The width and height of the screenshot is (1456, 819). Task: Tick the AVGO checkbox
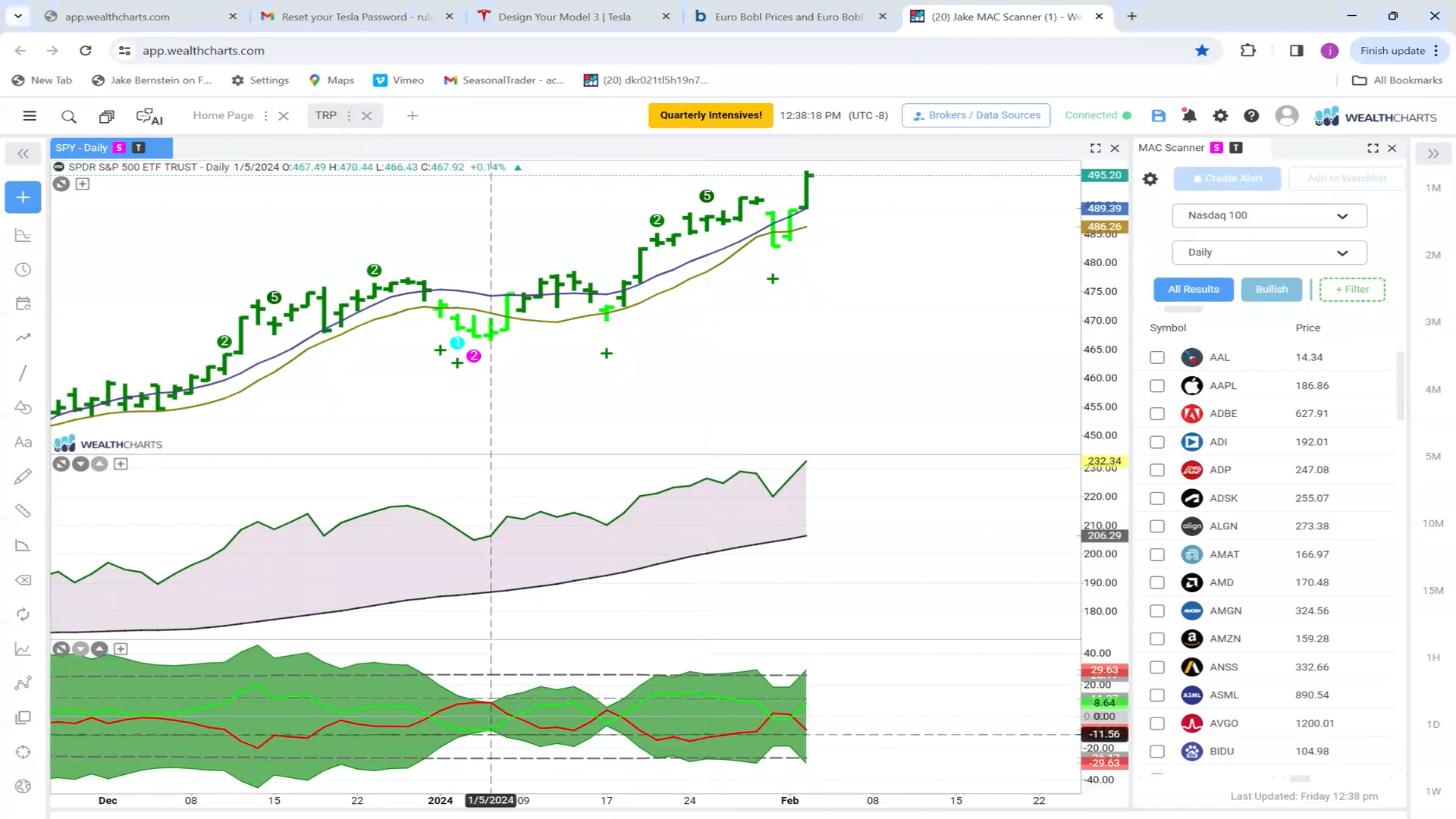pyautogui.click(x=1156, y=723)
